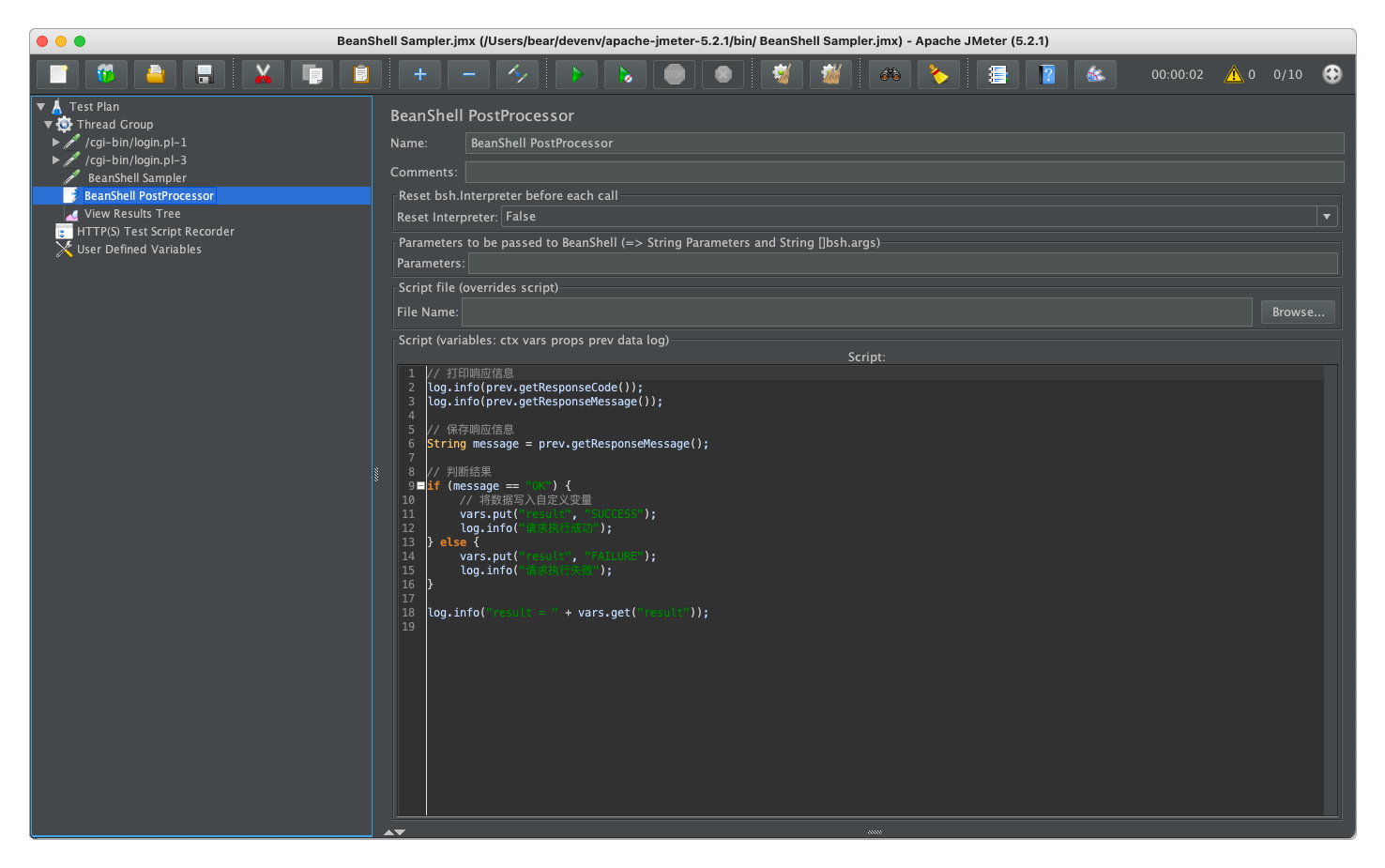
Task: Click script line 2 log.info getResponseCode
Action: [535, 388]
